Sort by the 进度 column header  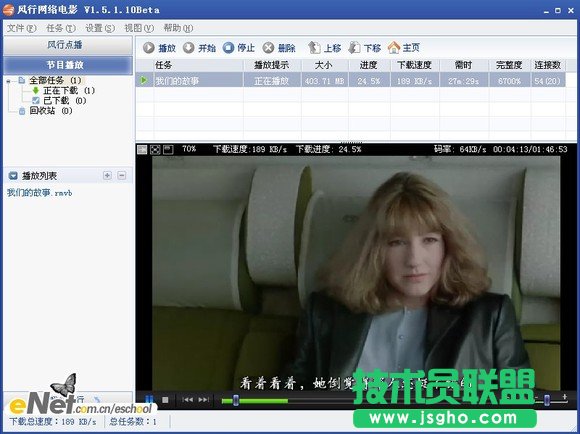point(369,65)
